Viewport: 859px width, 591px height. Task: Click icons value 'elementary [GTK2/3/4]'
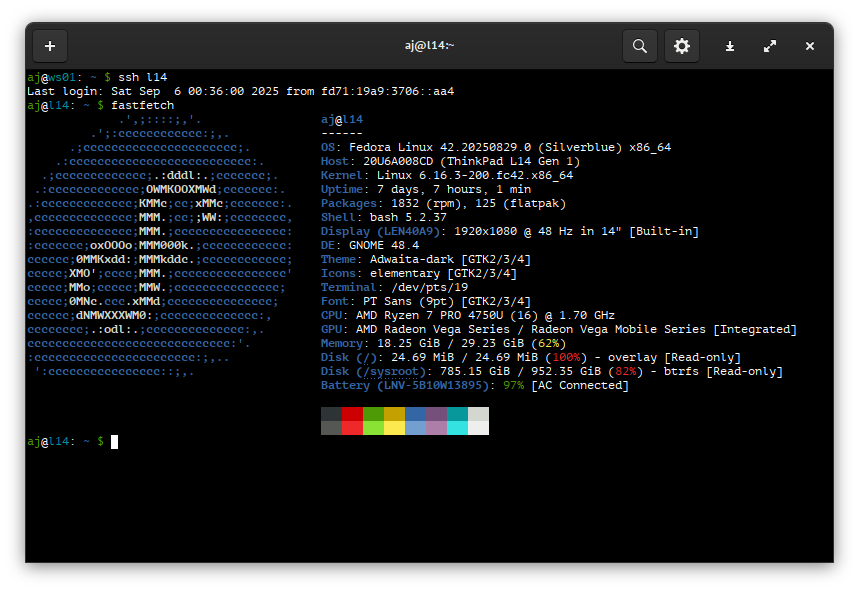tap(443, 274)
